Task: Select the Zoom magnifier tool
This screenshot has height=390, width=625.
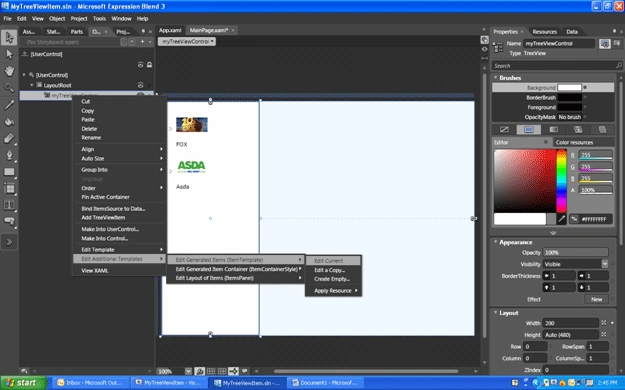Action: click(9, 88)
